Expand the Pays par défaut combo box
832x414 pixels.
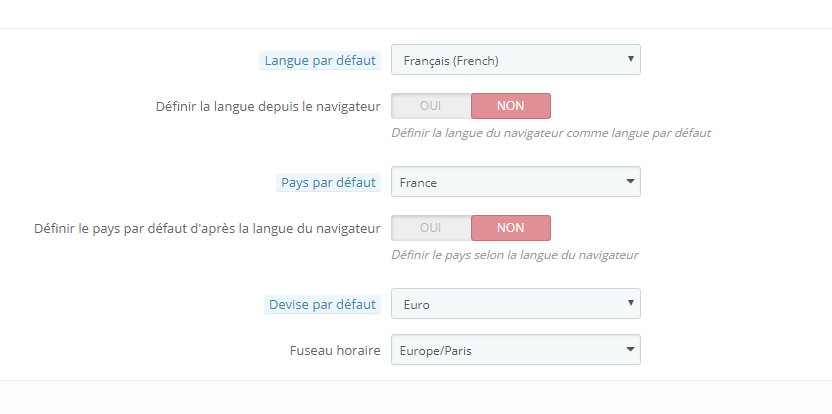(x=505, y=182)
